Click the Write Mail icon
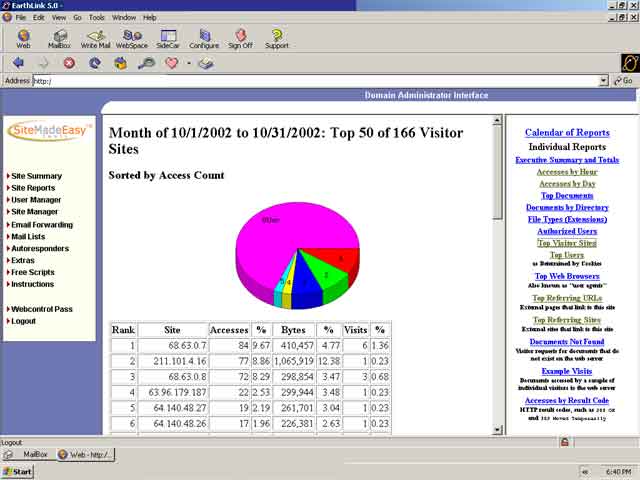 (x=96, y=39)
